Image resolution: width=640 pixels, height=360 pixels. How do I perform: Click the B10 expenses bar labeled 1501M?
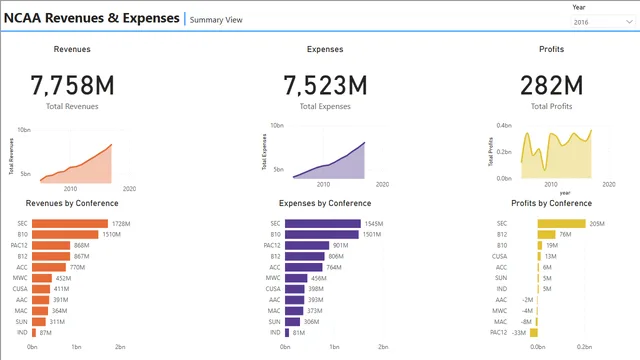[x=322, y=234]
